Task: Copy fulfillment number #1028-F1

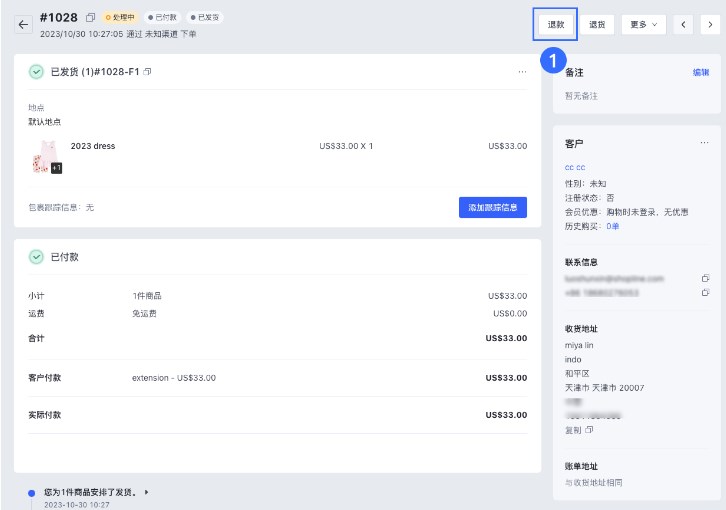Action: click(148, 72)
